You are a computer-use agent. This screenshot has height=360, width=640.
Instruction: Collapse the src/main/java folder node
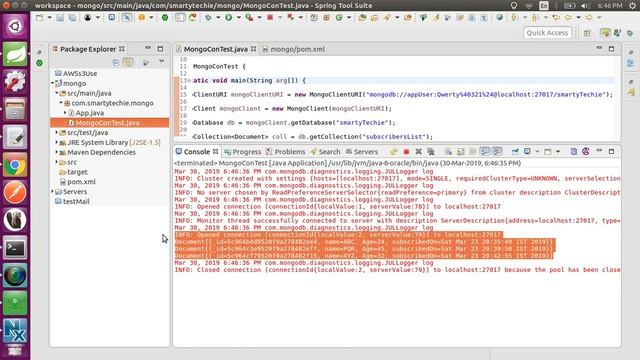coord(57,93)
